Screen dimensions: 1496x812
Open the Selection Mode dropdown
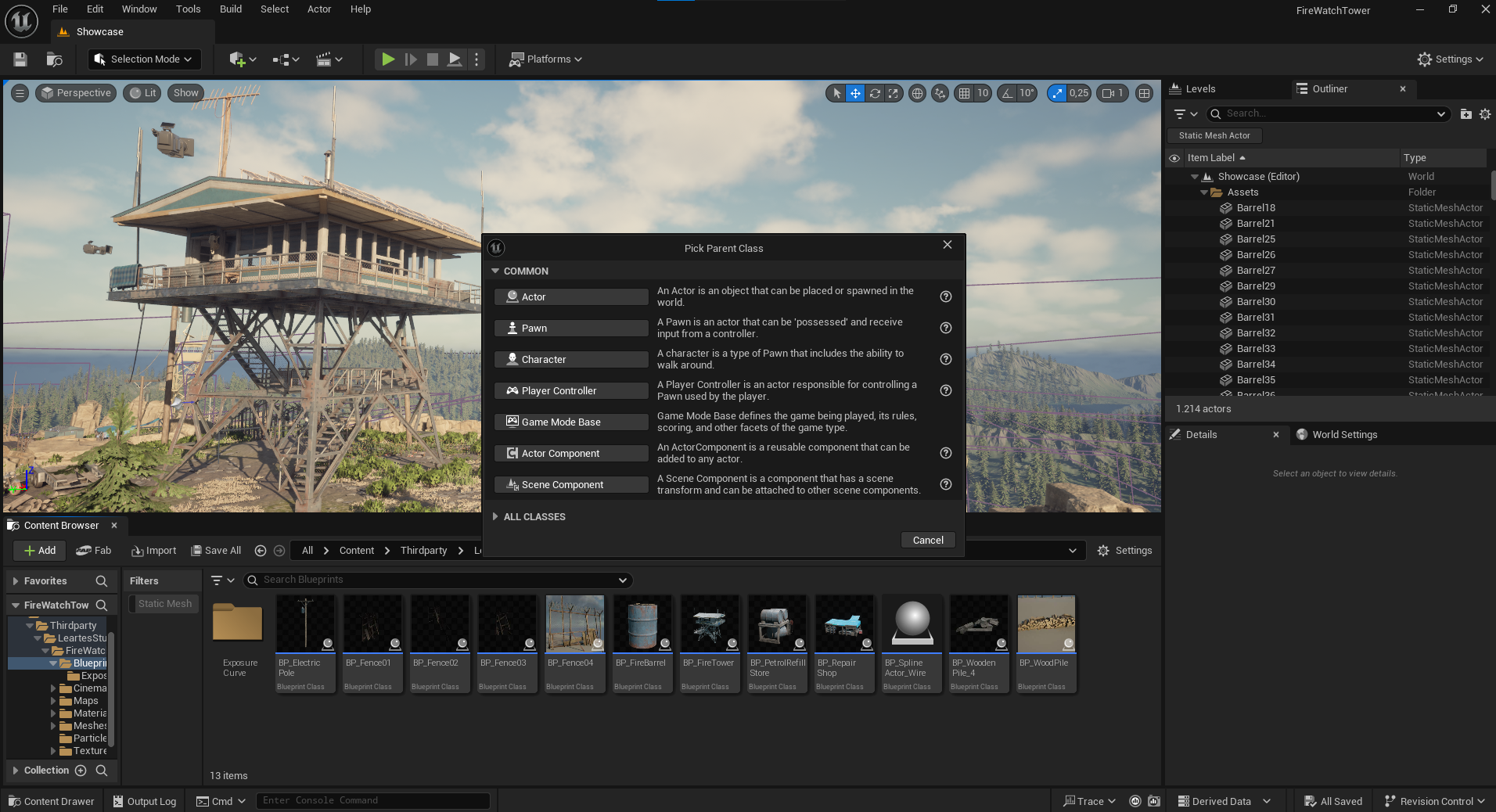(144, 59)
